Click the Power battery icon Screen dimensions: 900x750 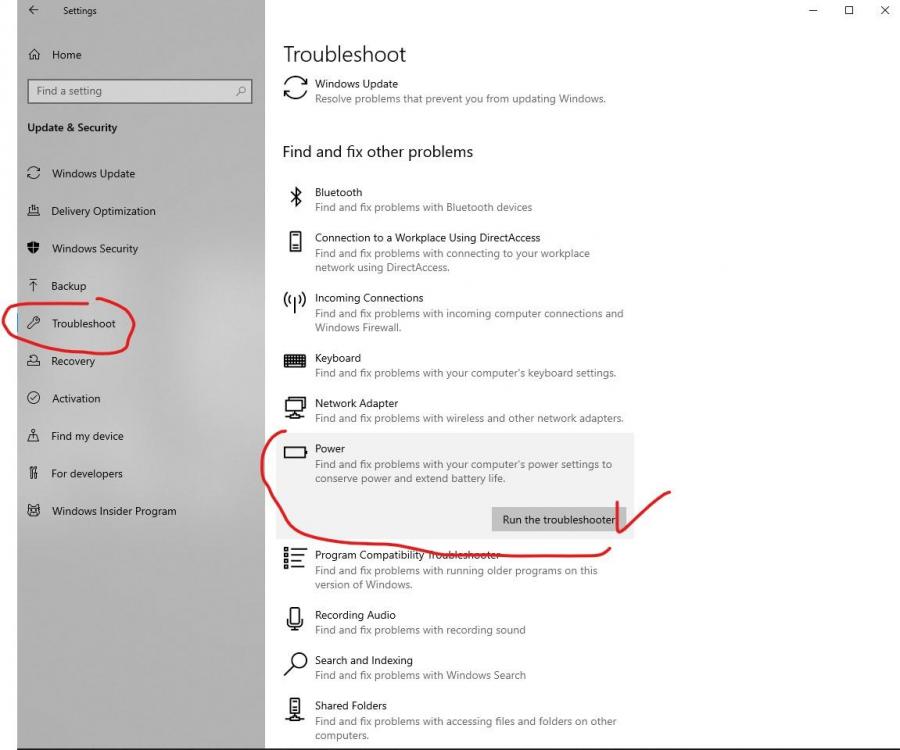click(295, 452)
